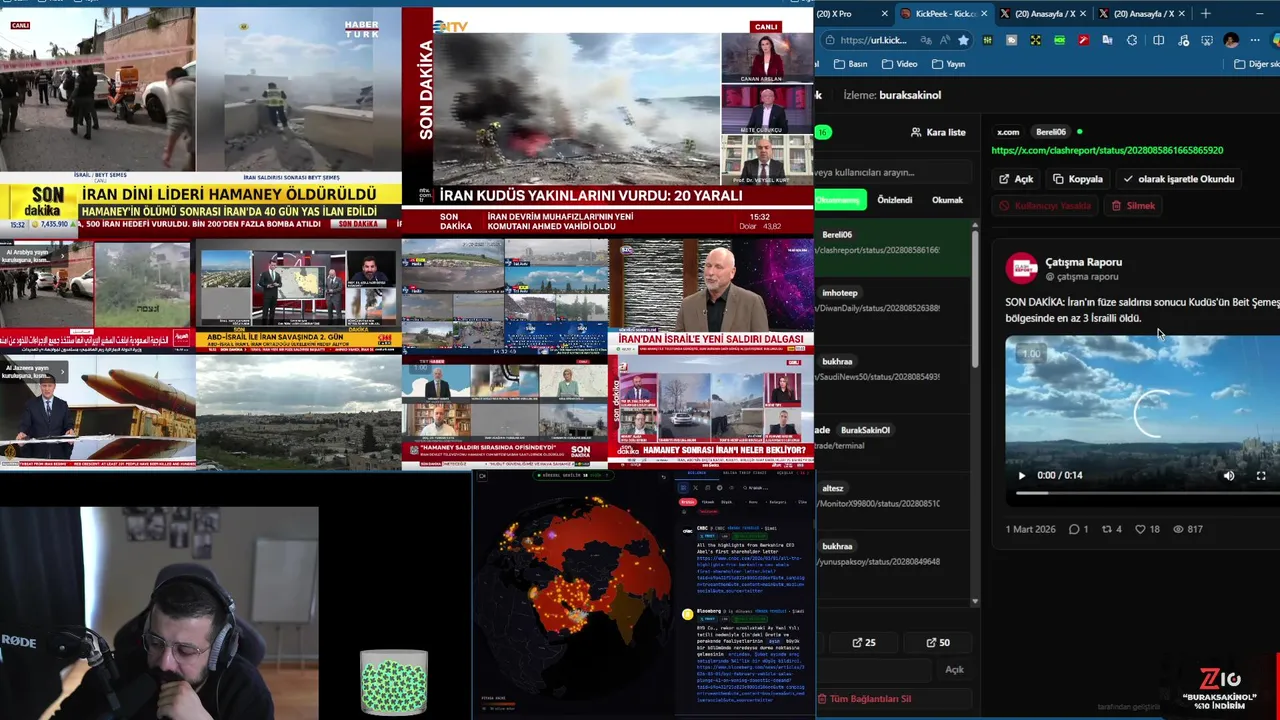Click the translator extension icon

point(1107,40)
